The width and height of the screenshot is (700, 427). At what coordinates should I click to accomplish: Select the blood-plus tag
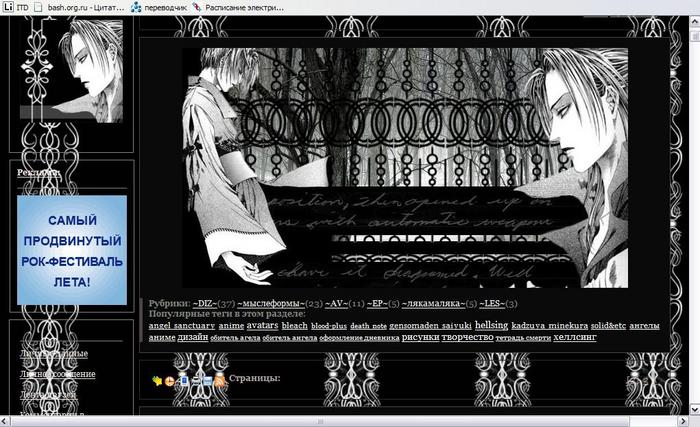(x=329, y=327)
